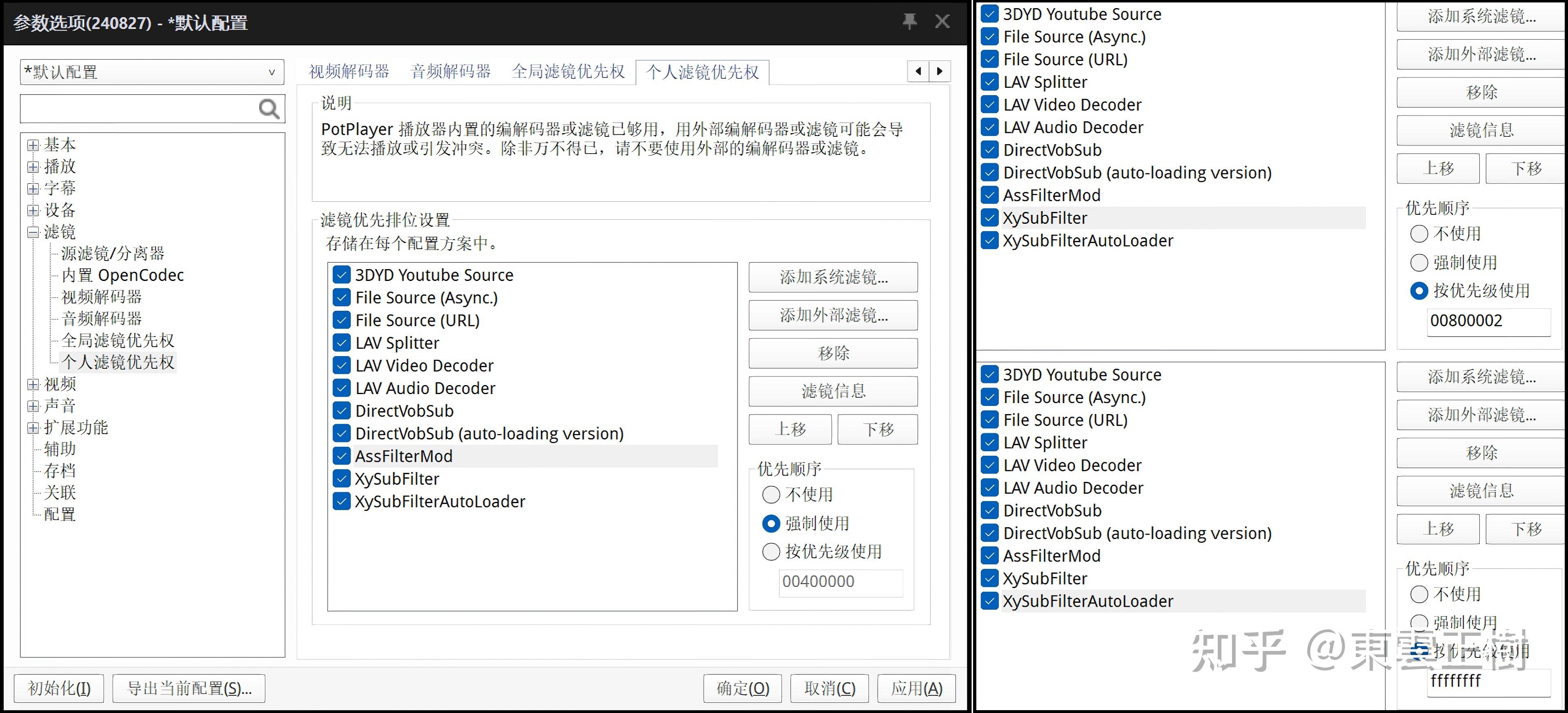Uncheck AssFilterMod in main dialog list
Screen dimensions: 1568x713
[x=341, y=456]
